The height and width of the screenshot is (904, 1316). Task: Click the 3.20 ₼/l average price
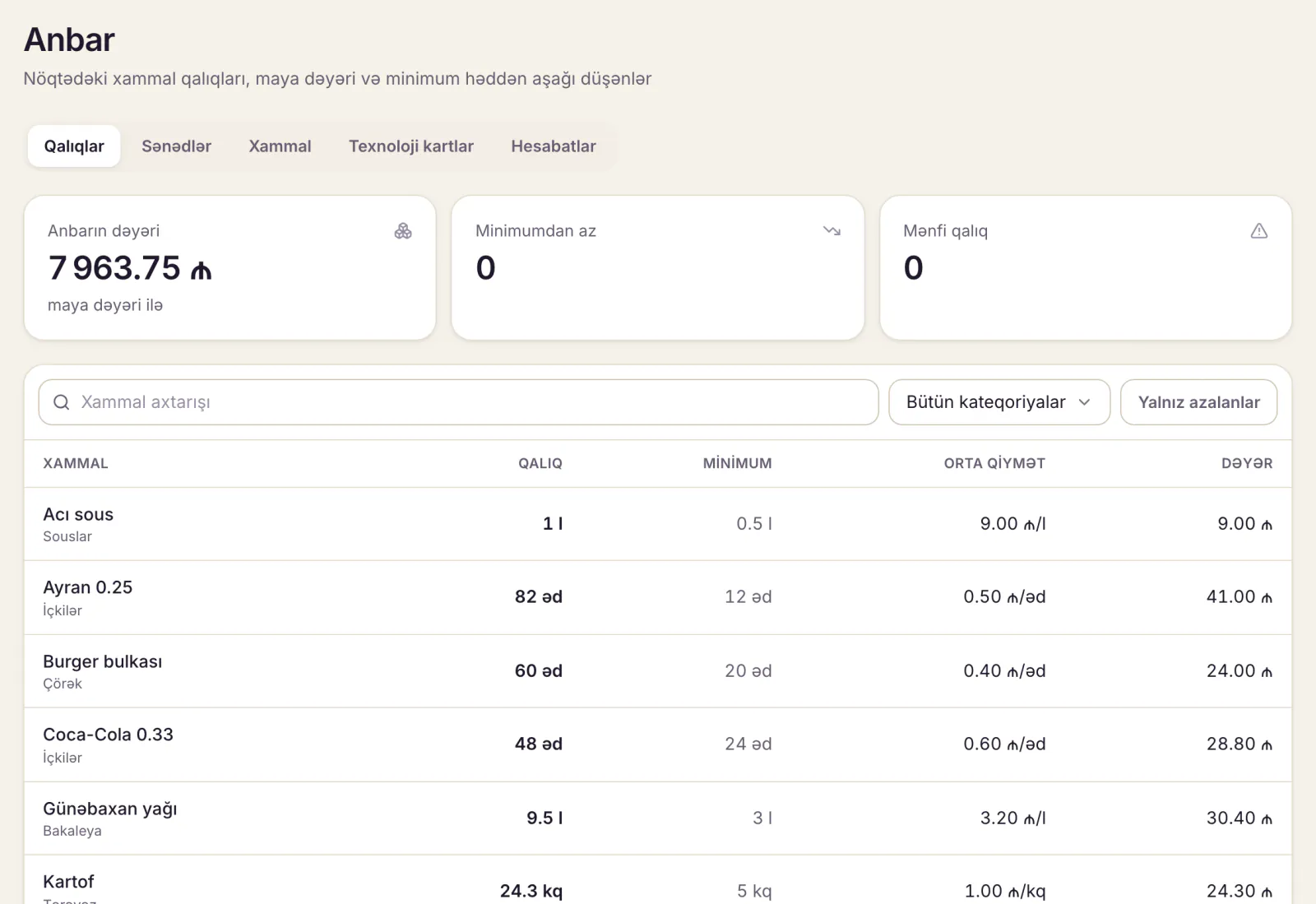[1012, 818]
